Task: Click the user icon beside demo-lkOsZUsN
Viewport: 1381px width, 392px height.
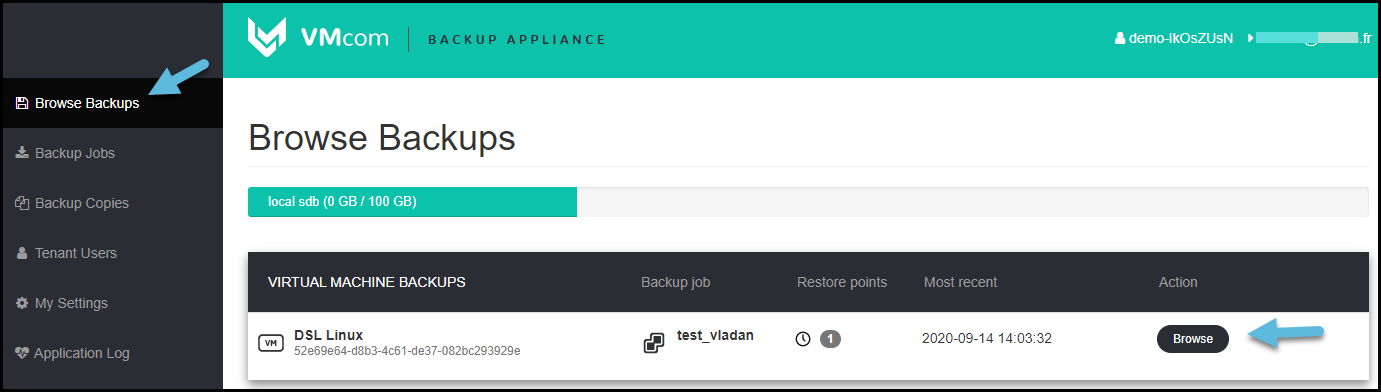Action: 1120,38
